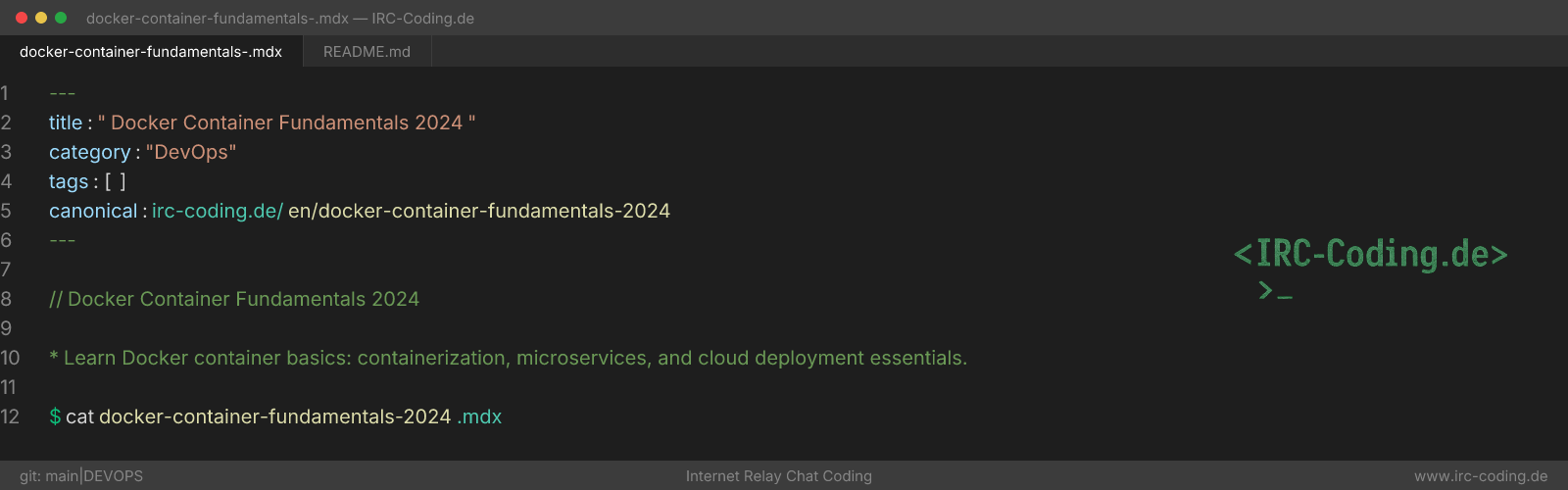Click the empty tags brackets
Image resolution: width=1568 pixels, height=490 pixels.
(116, 181)
